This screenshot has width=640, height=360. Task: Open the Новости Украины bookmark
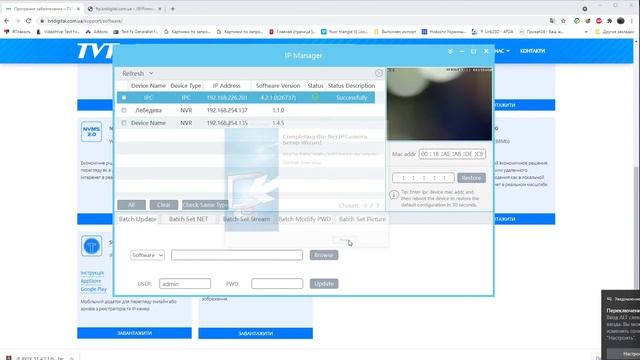444,31
